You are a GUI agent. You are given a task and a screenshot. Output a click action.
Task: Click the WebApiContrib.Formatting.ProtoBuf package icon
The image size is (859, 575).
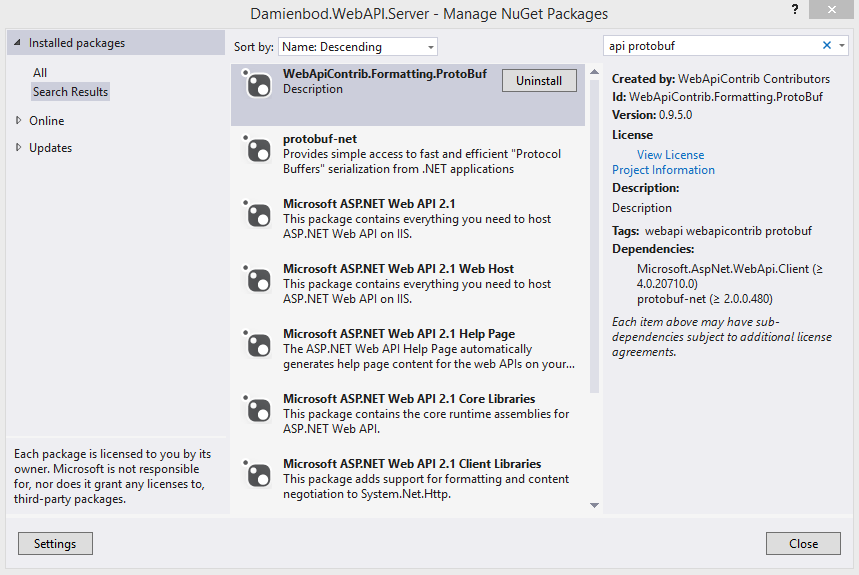click(x=258, y=85)
